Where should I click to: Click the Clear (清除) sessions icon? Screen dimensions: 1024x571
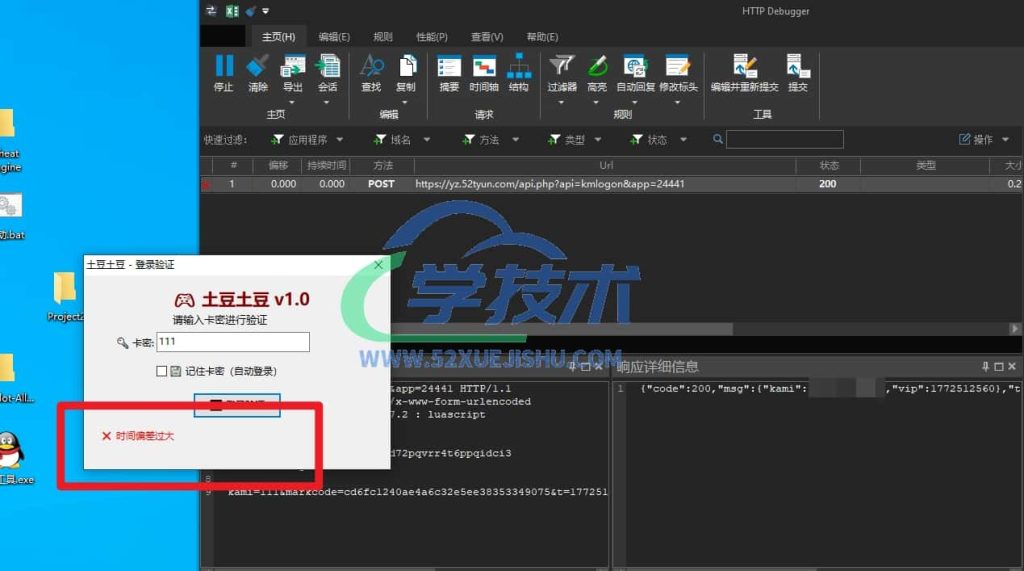point(257,66)
